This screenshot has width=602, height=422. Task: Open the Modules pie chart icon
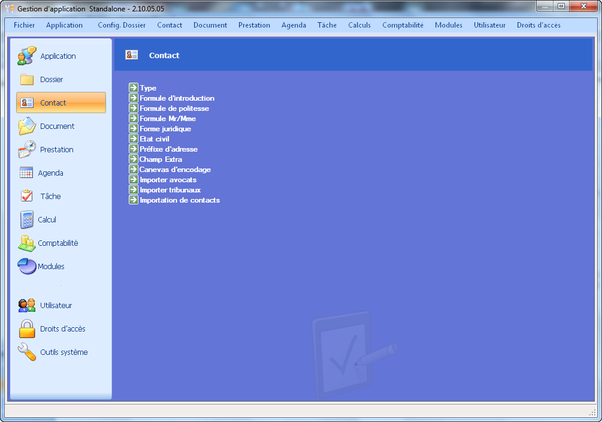click(x=27, y=266)
